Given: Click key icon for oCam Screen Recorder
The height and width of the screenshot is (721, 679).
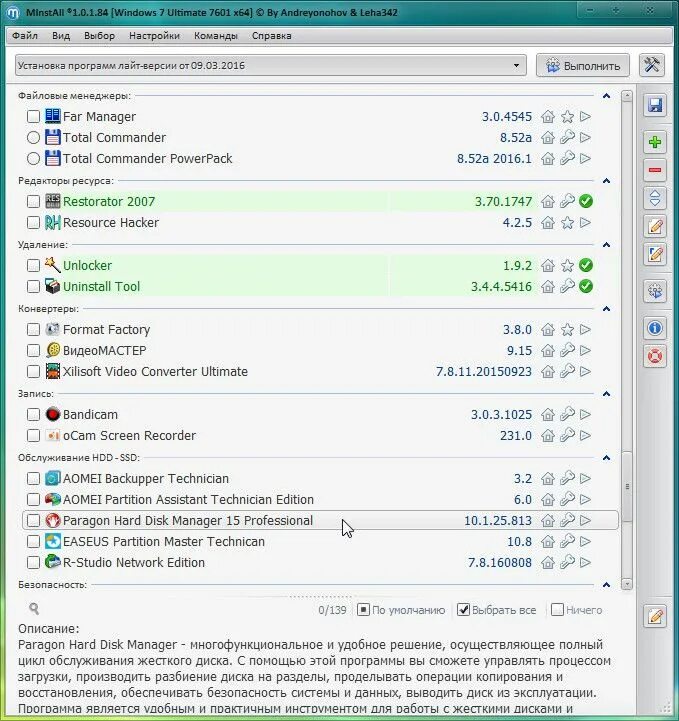Looking at the screenshot, I should click(x=567, y=435).
